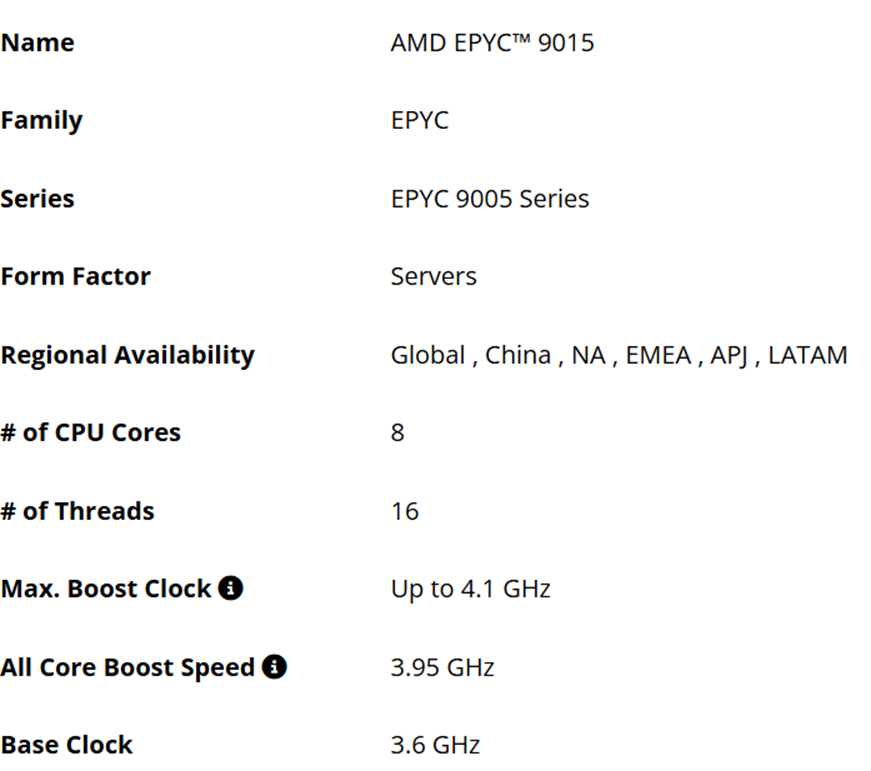The width and height of the screenshot is (871, 771).
Task: Click the Up to 4.1 GHz value
Action: [x=470, y=589]
